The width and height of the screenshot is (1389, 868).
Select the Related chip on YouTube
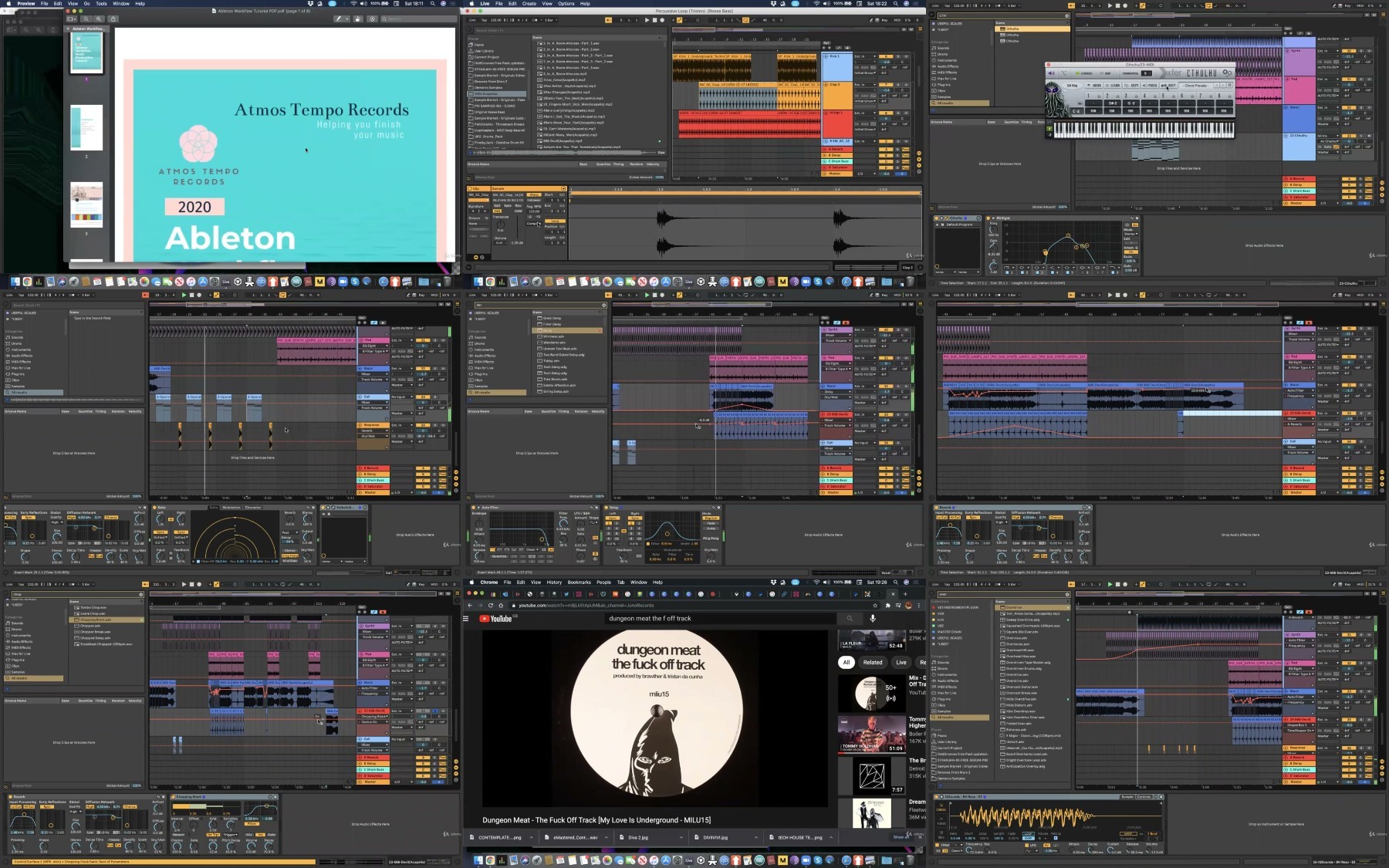tap(873, 662)
